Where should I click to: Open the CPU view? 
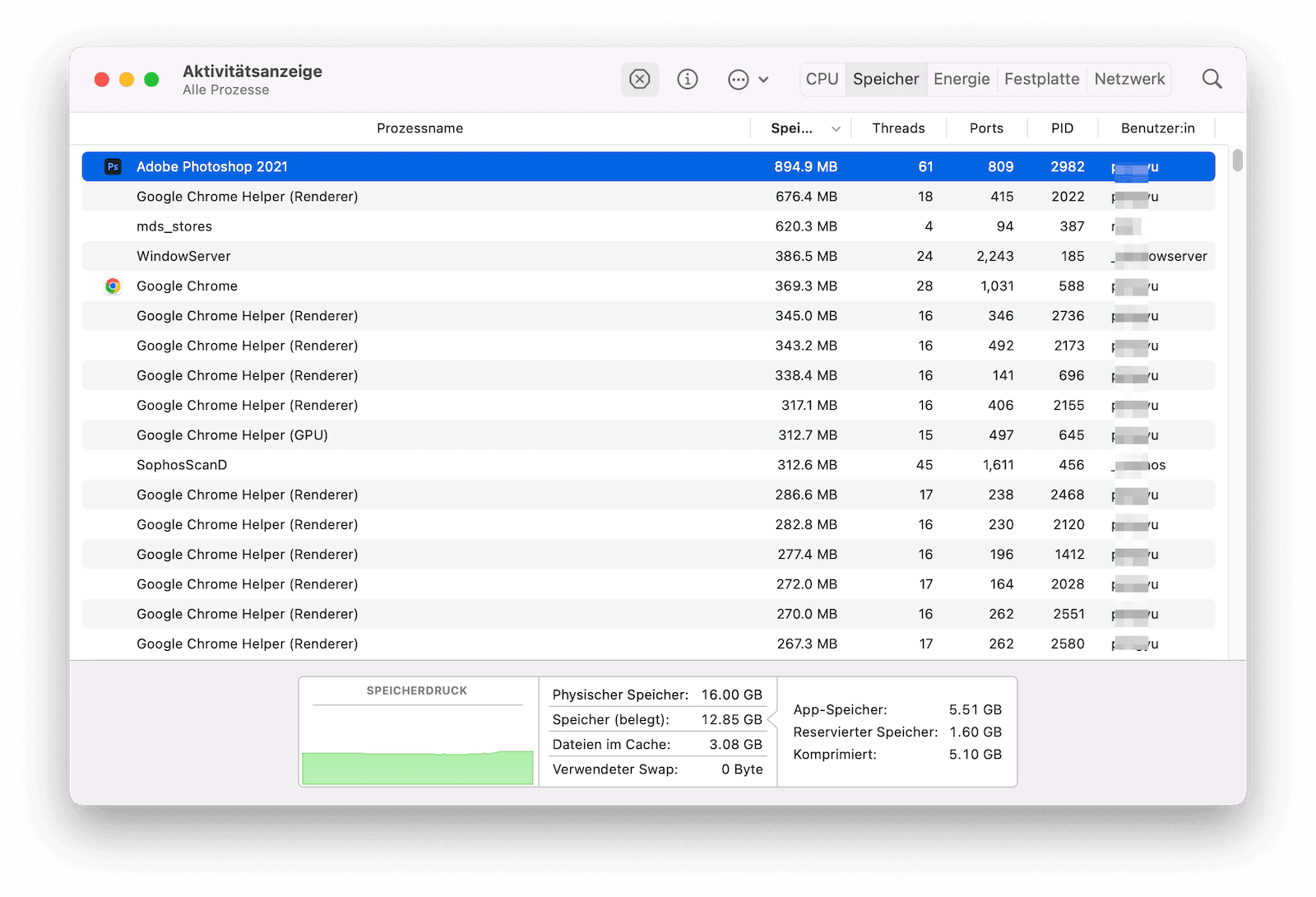pos(822,79)
